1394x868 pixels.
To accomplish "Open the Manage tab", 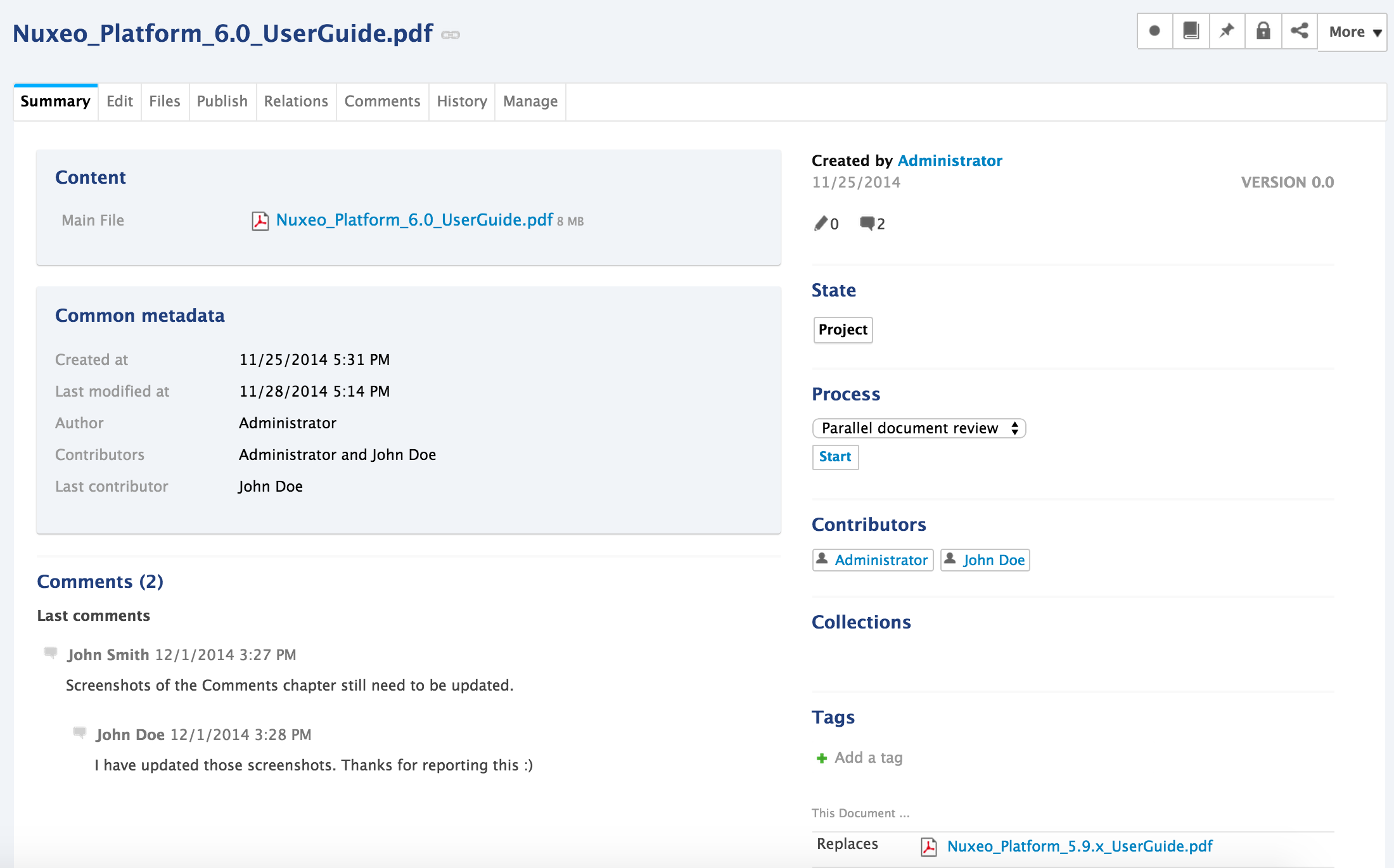I will pos(530,101).
